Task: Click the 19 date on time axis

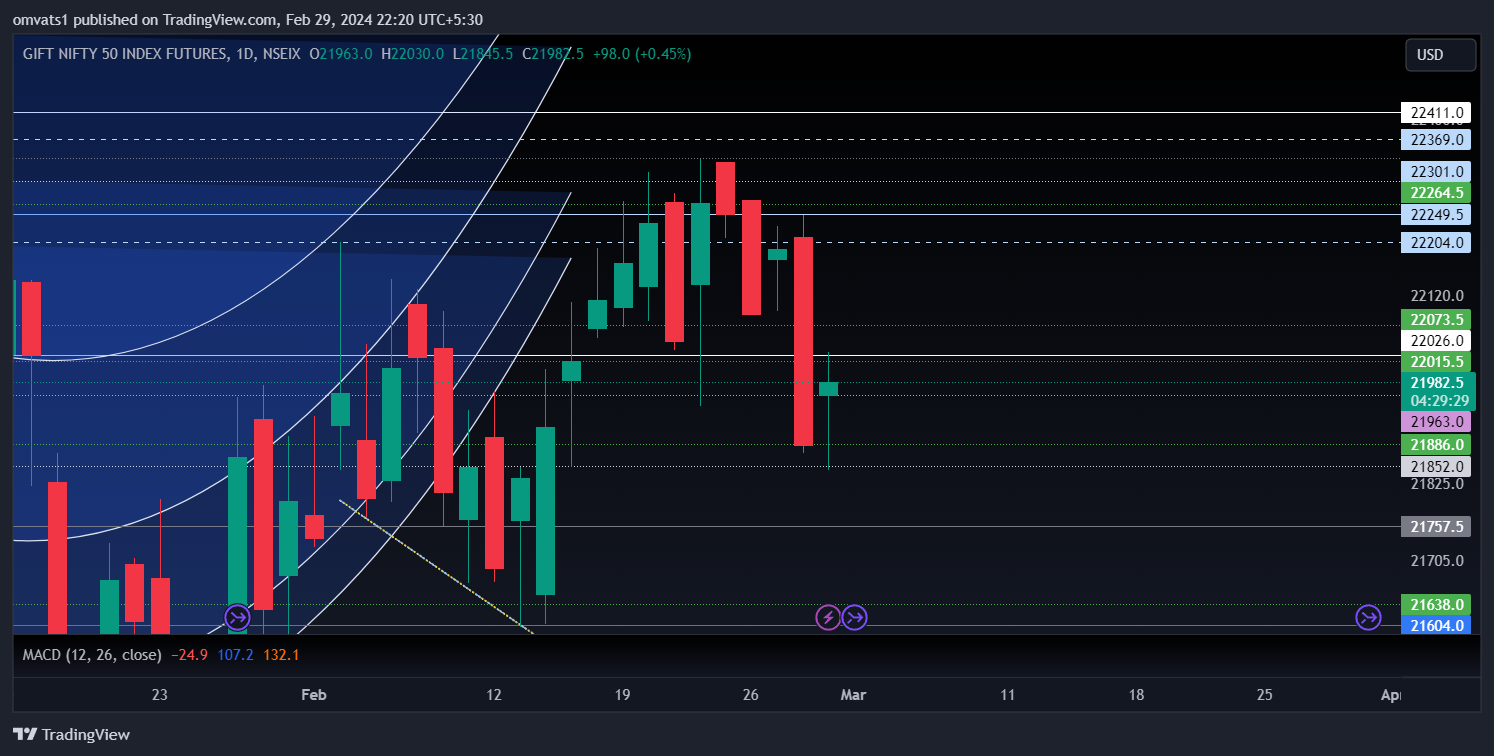Action: pos(622,695)
